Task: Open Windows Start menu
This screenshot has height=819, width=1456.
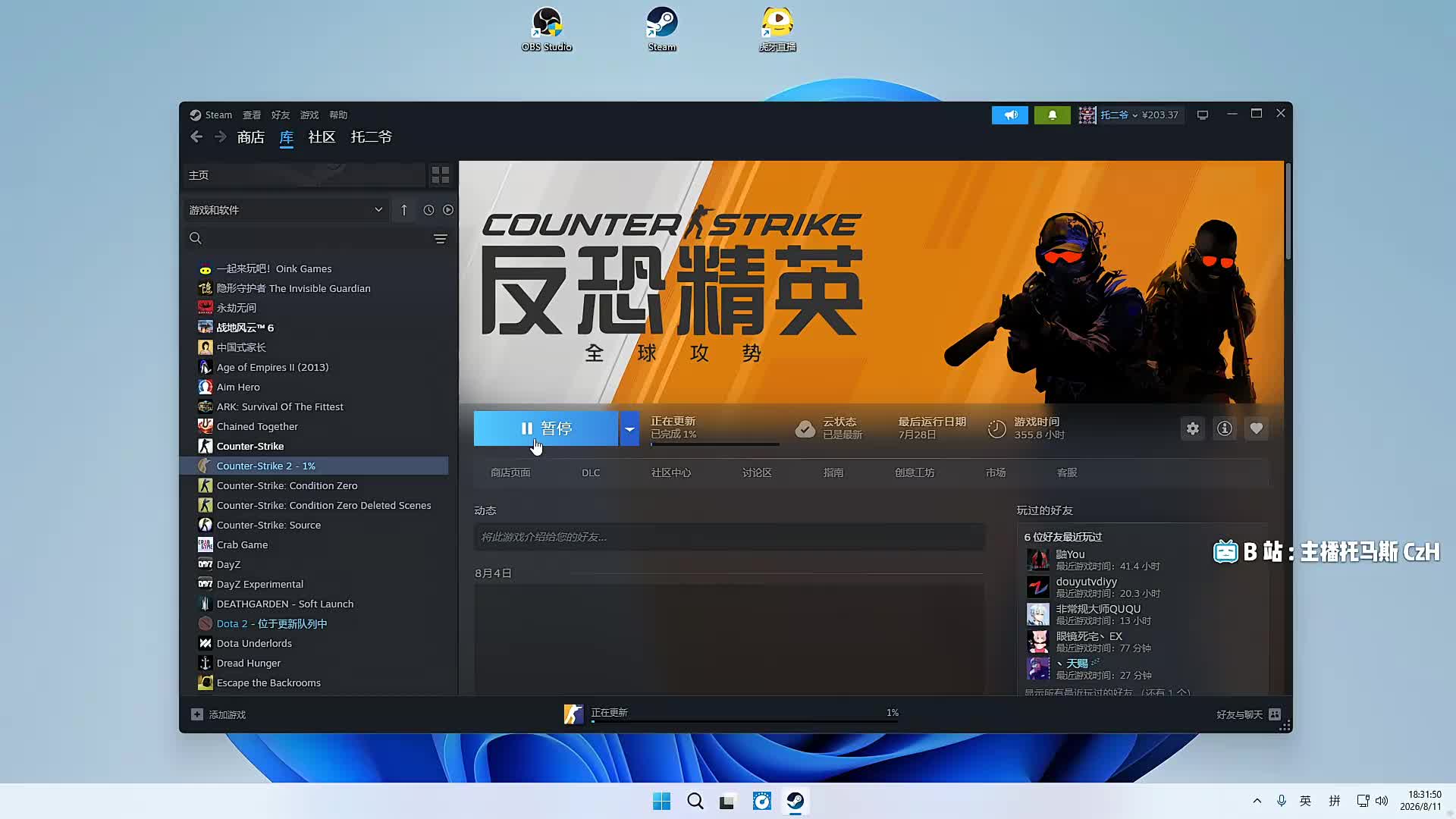Action: (x=661, y=802)
